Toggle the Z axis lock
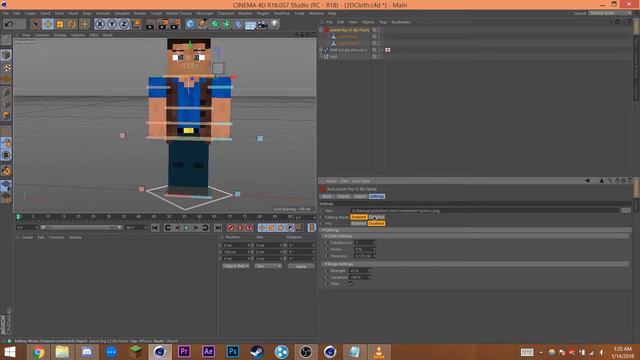 click(x=124, y=24)
